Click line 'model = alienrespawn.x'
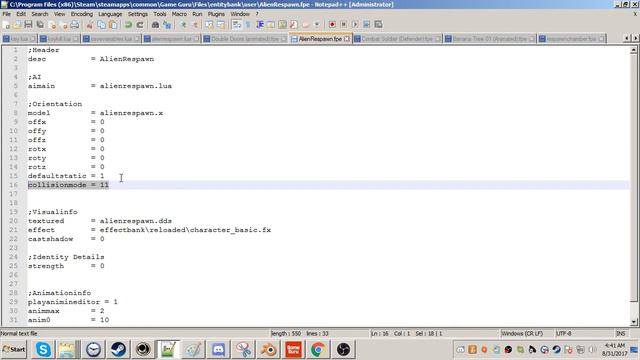Viewport: 640px width, 360px height. [95, 113]
